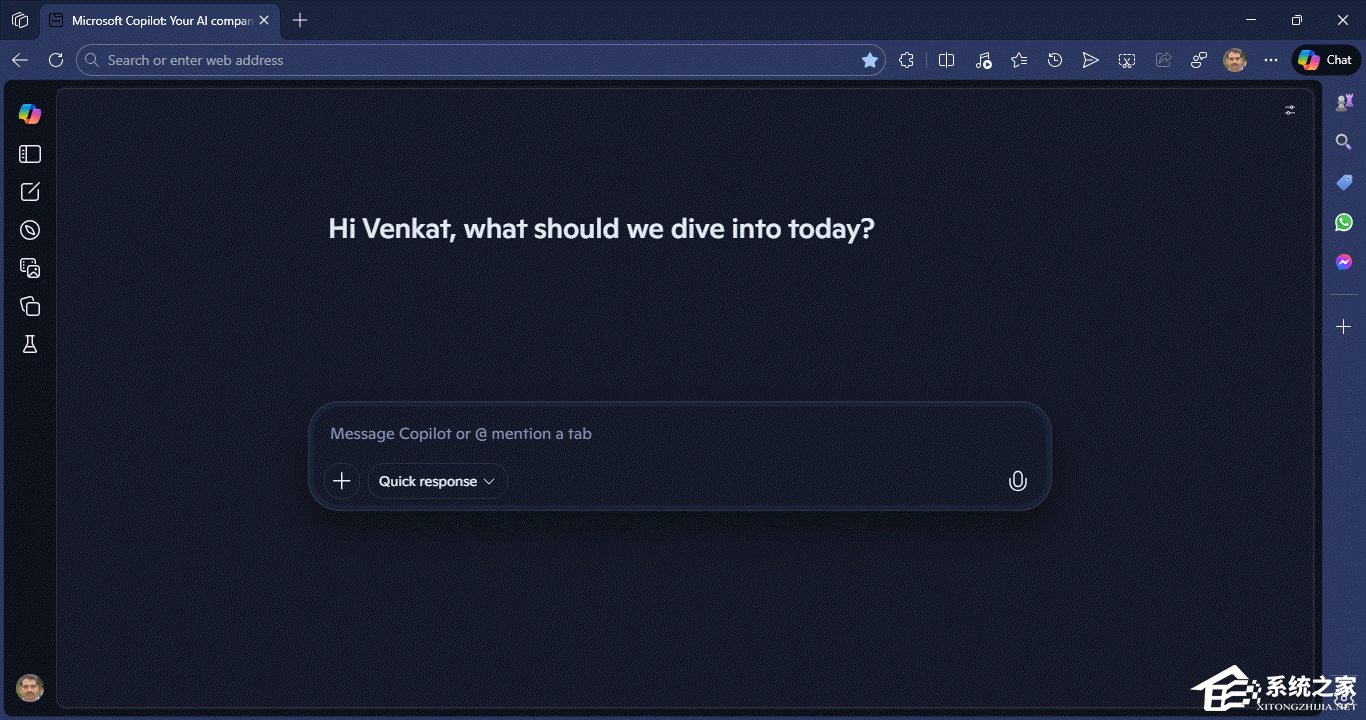Open WhatsApp in the Edge sidebar
Screen dimensions: 1366x720
1344,222
